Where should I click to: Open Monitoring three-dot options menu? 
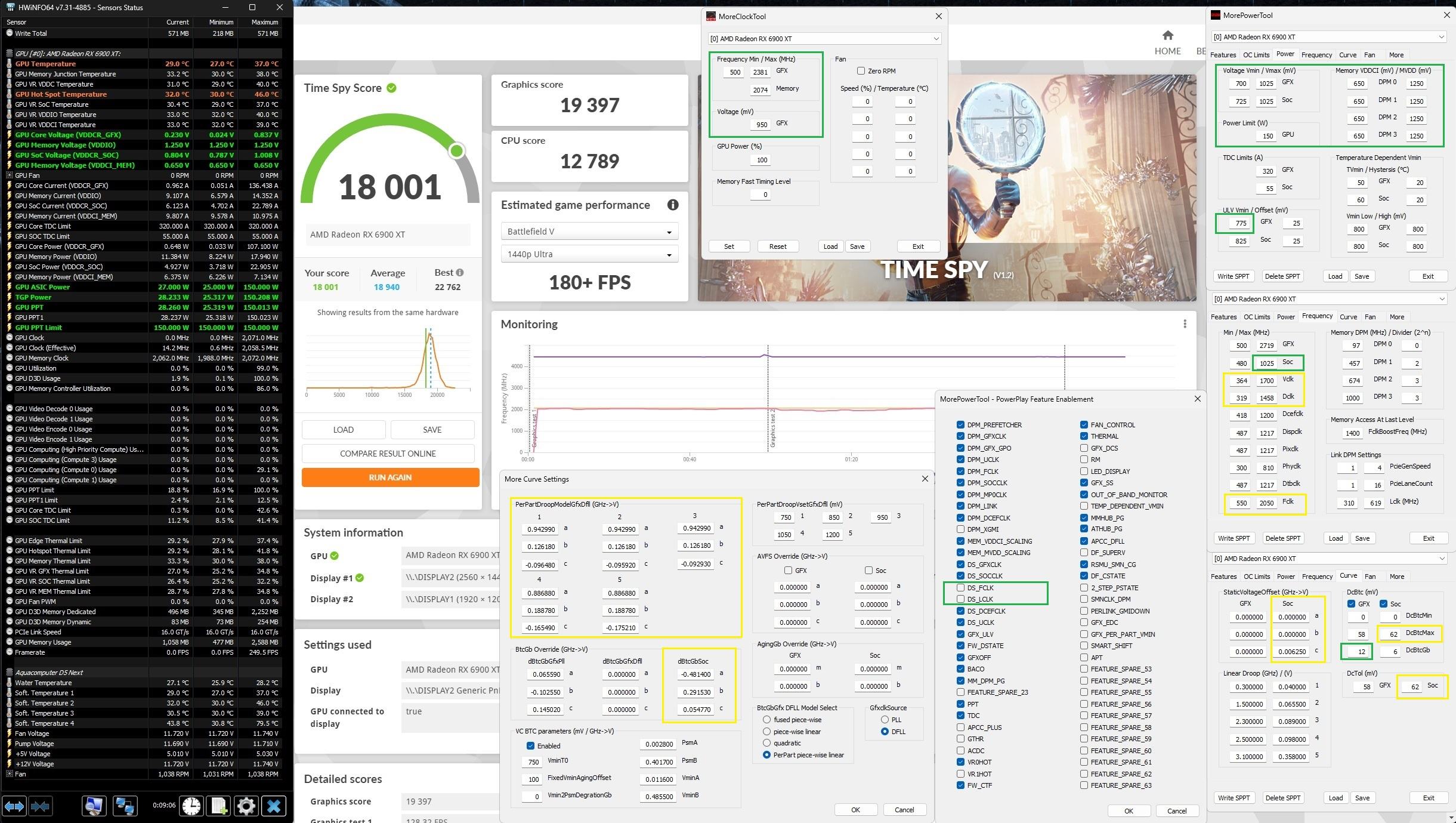point(1185,324)
